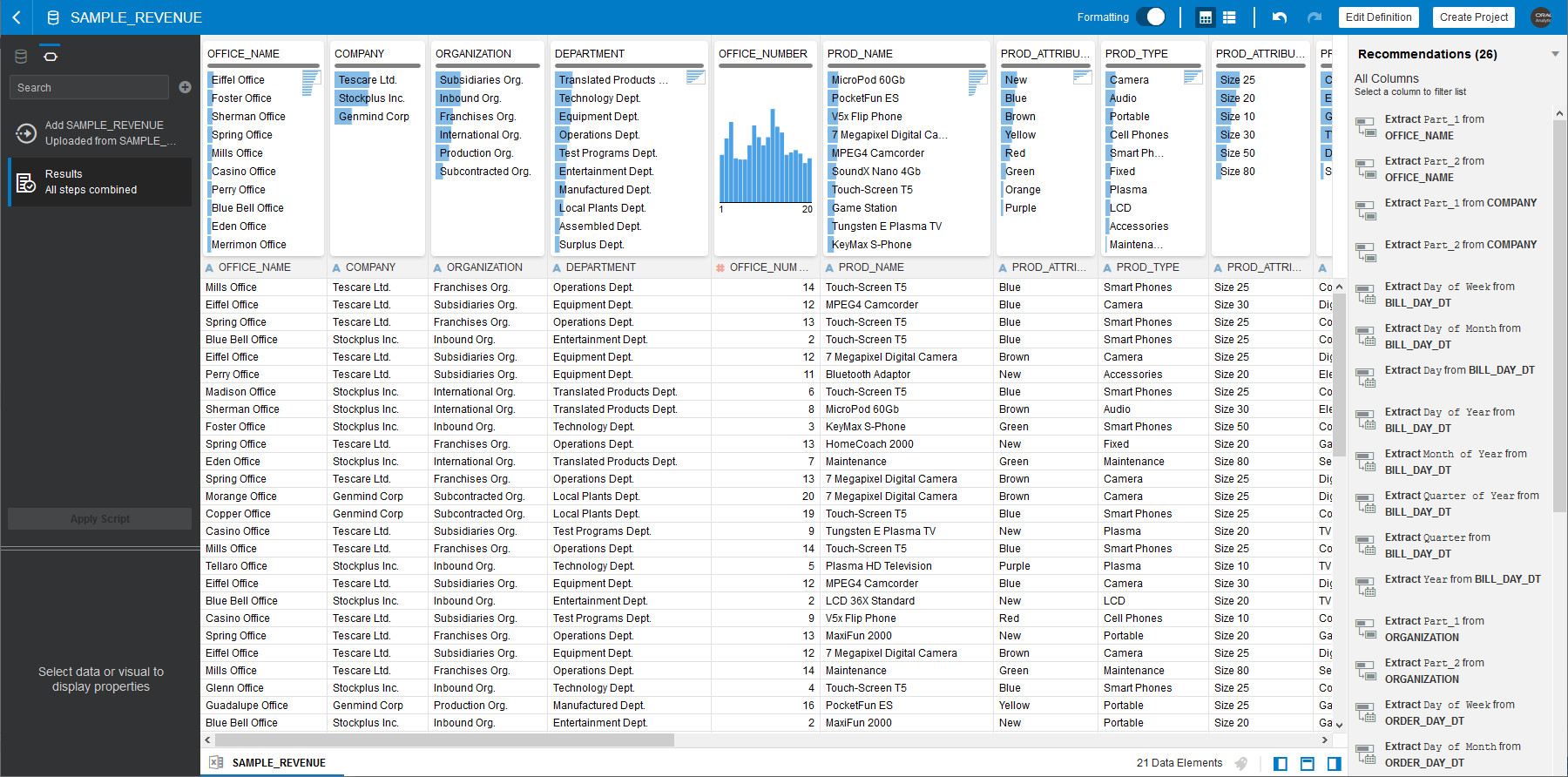Click the DEPARTMENT tile sort lines icon

[x=695, y=78]
